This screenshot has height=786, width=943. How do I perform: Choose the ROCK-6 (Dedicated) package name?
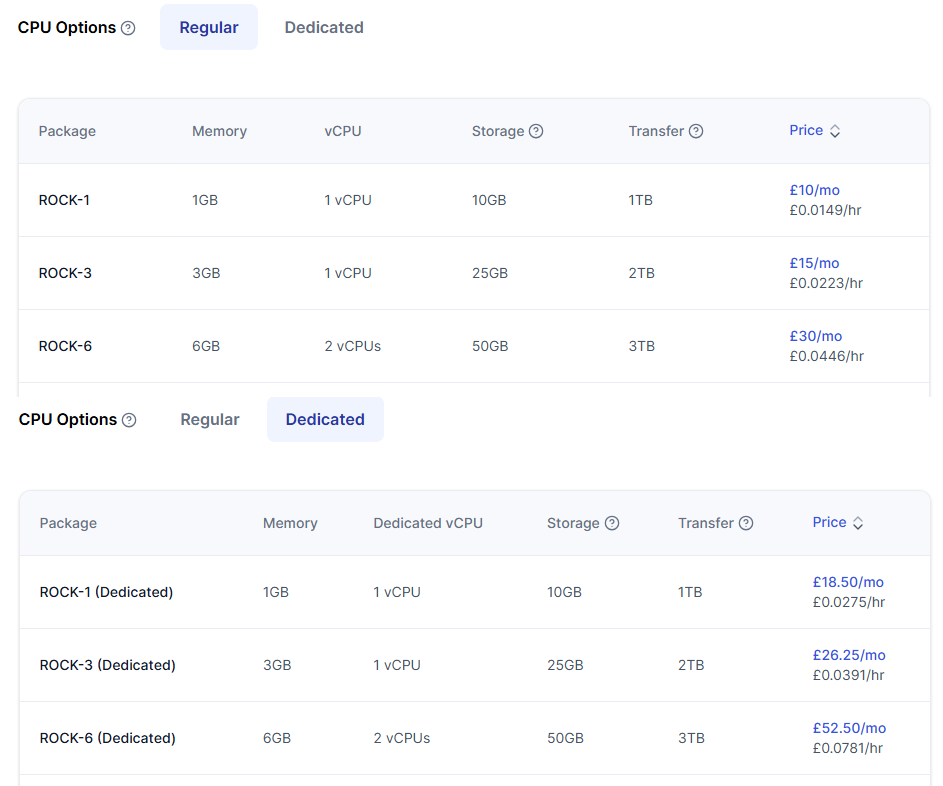(107, 738)
